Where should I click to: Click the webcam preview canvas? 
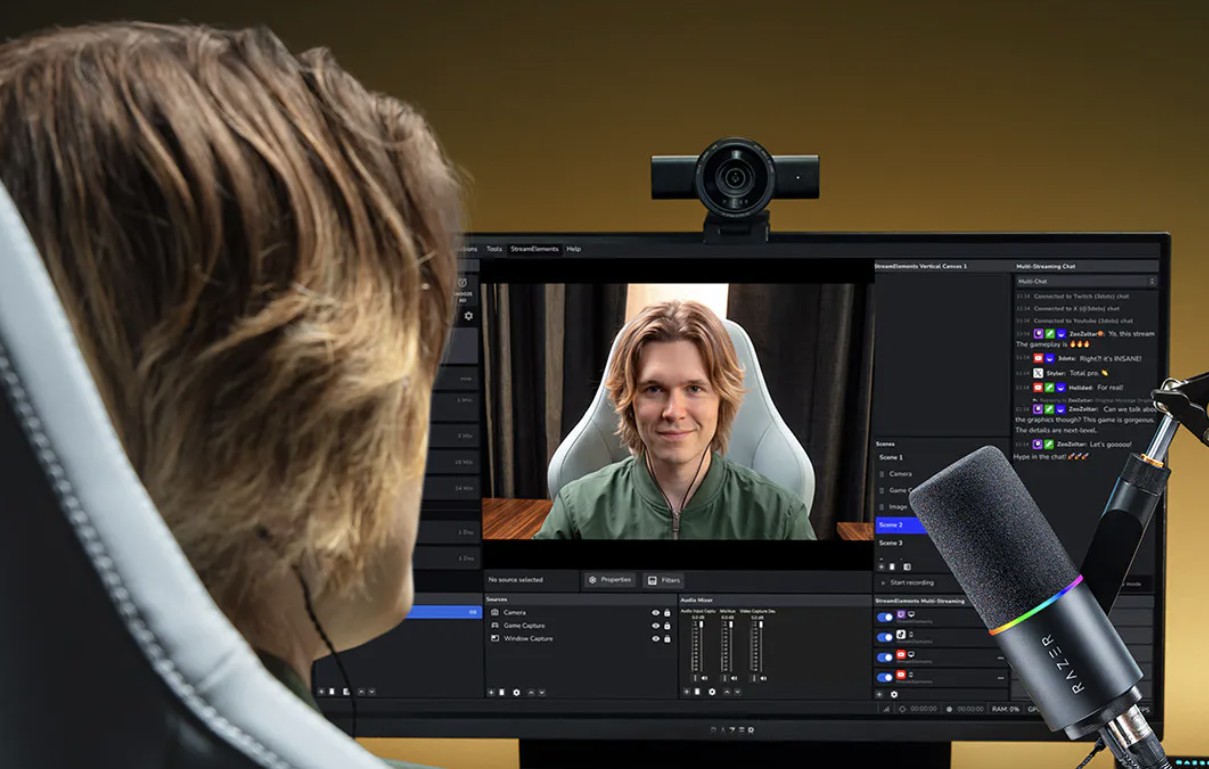(x=678, y=411)
